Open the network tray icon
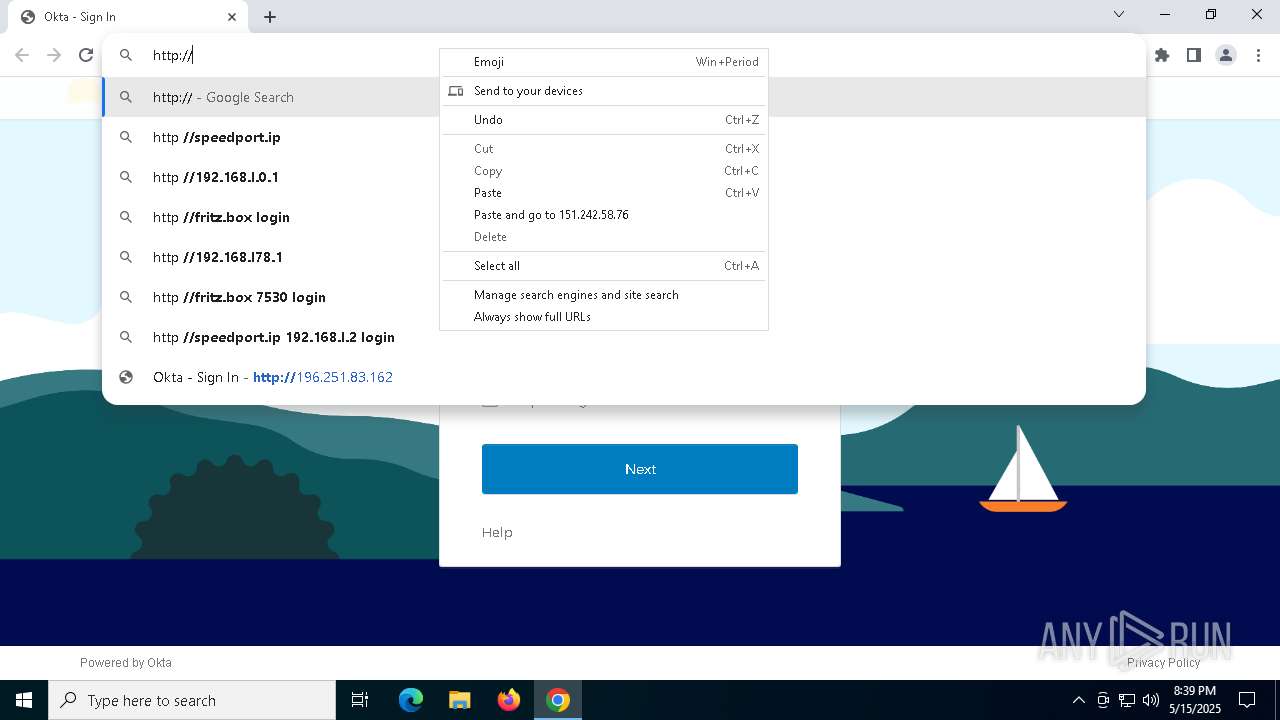This screenshot has height=720, width=1280. (x=1127, y=700)
